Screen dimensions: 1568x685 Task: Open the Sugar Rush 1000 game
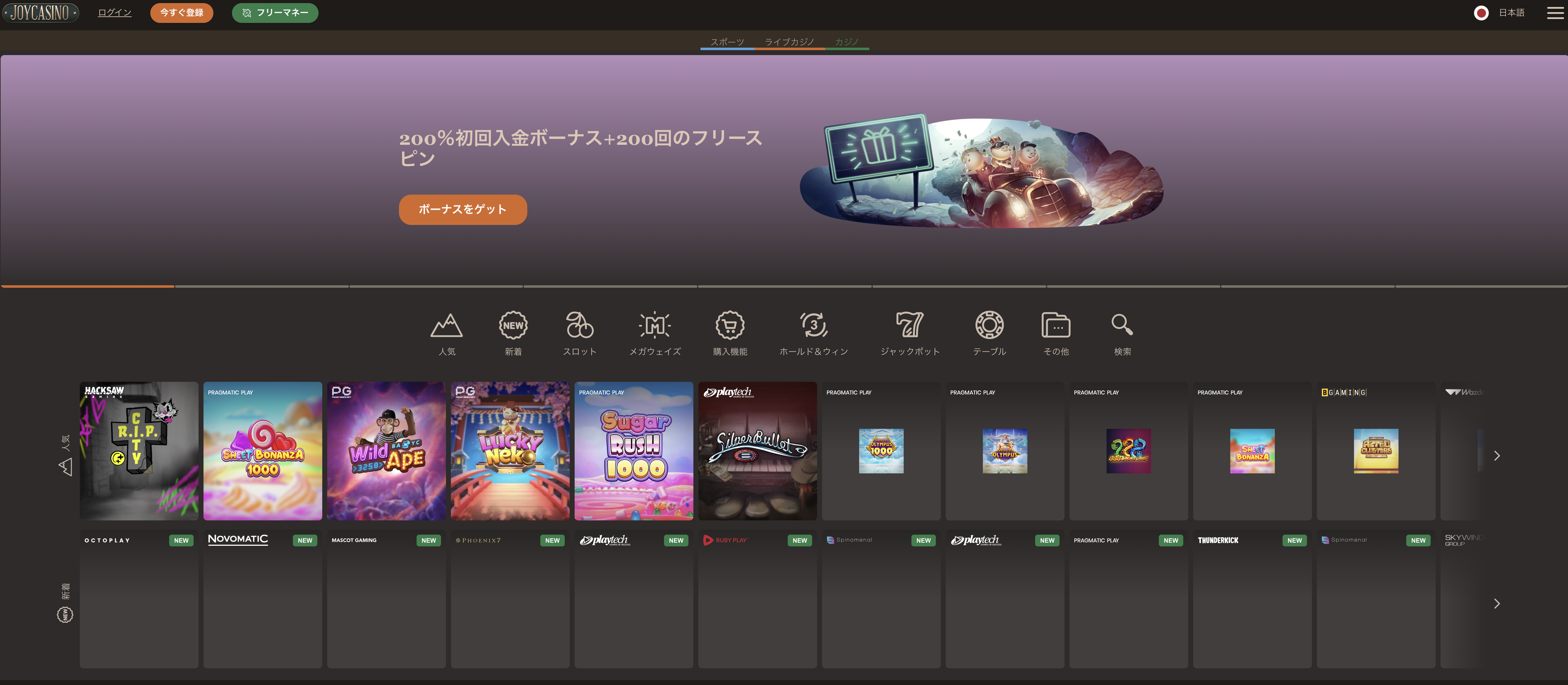634,451
